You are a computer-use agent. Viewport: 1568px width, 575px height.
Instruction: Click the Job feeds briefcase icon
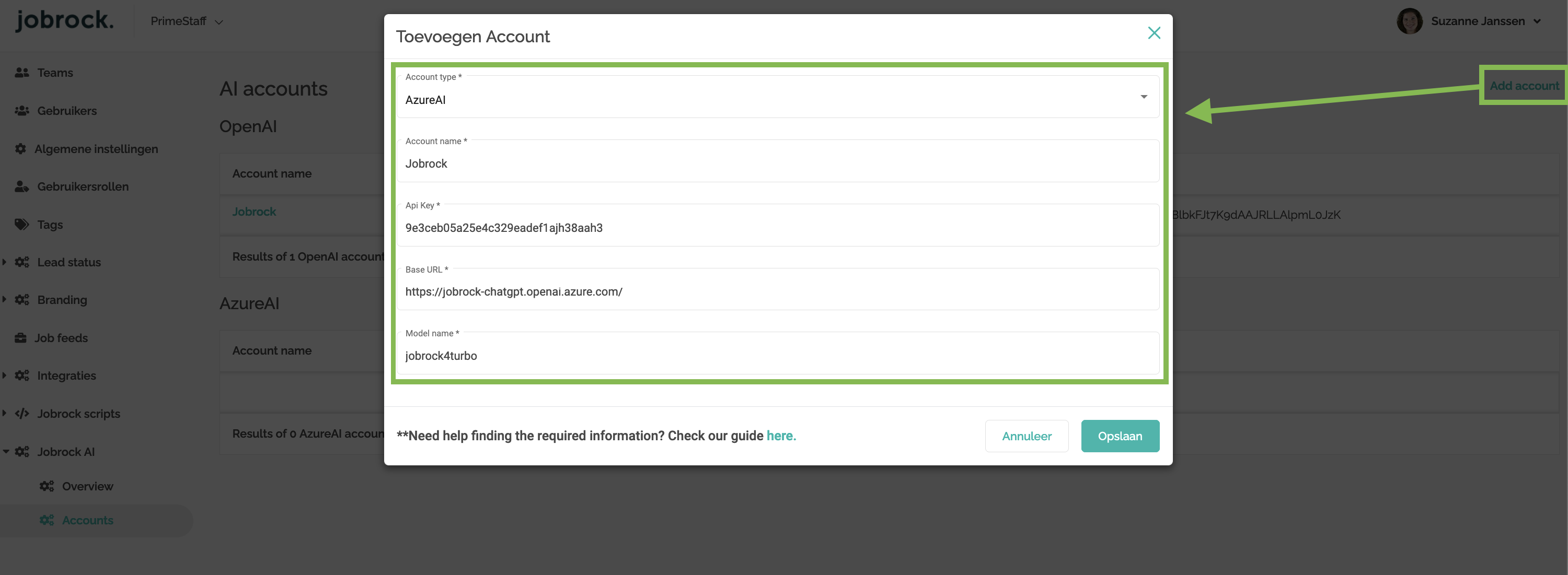[21, 338]
